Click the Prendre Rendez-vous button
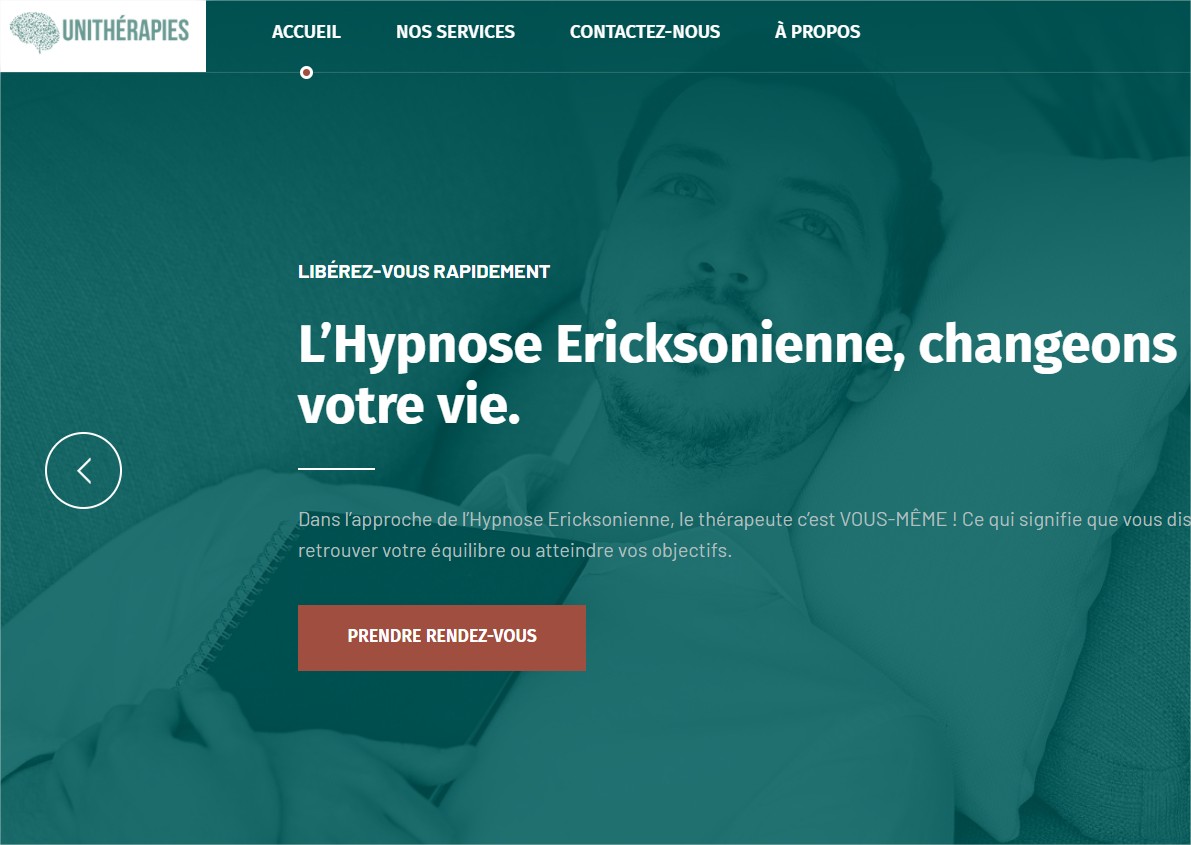 pos(441,638)
